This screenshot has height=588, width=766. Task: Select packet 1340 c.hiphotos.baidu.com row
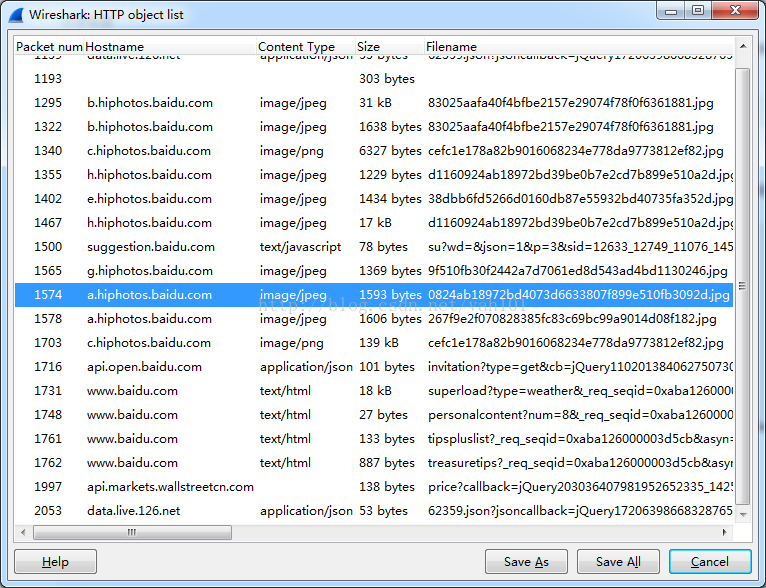(374, 150)
